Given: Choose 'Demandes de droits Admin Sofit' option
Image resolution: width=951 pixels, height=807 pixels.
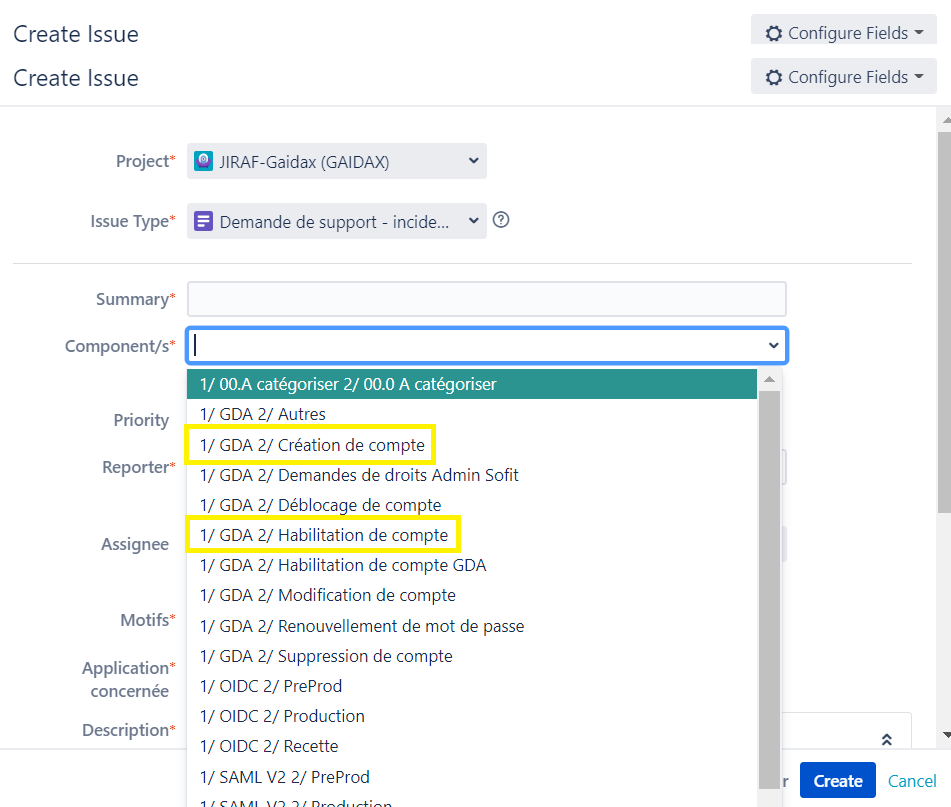Looking at the screenshot, I should [x=472, y=475].
